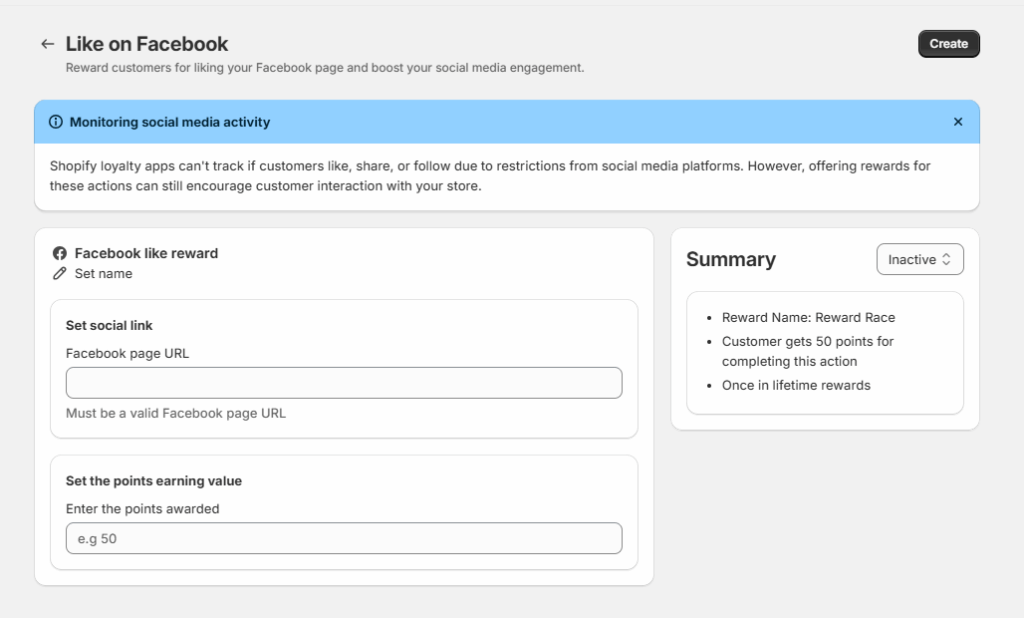Click the Reward Name: Reward Race line
Viewport: 1024px width, 618px height.
tap(808, 317)
